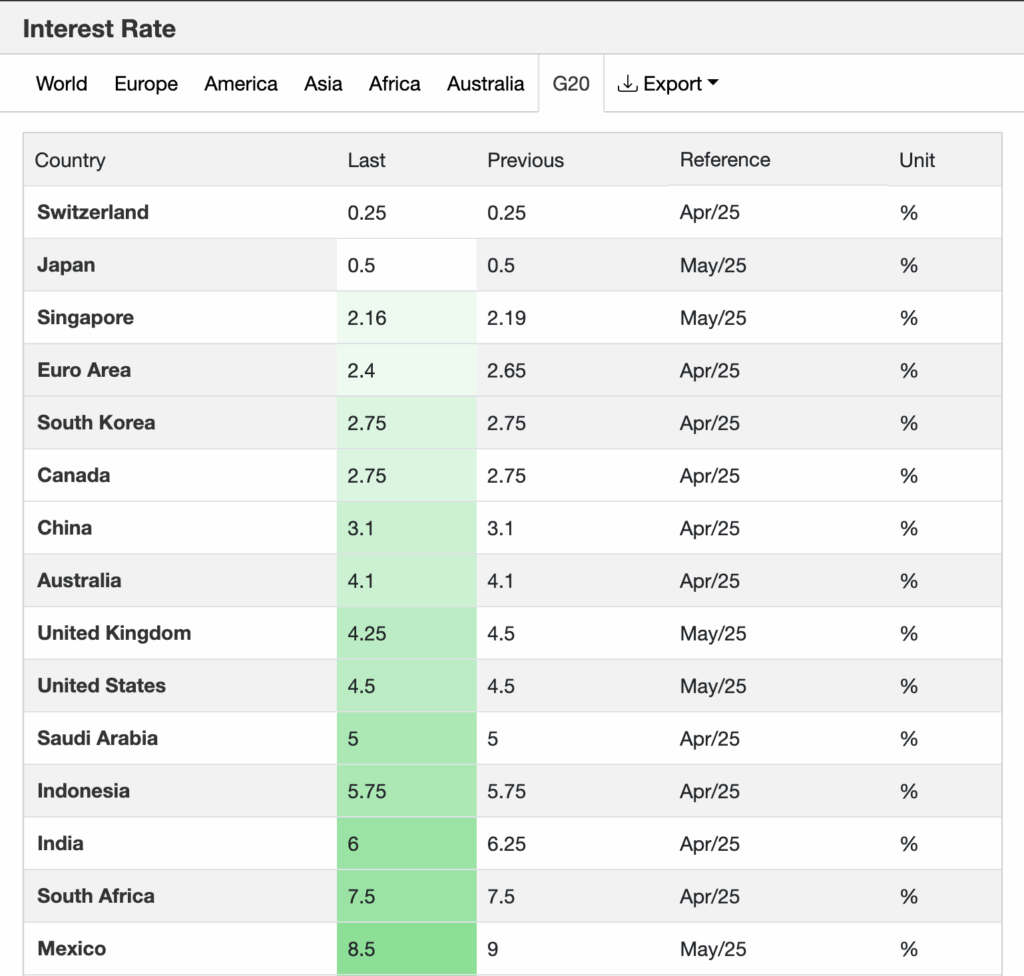
Task: Open the Switzerland country link
Action: click(93, 212)
